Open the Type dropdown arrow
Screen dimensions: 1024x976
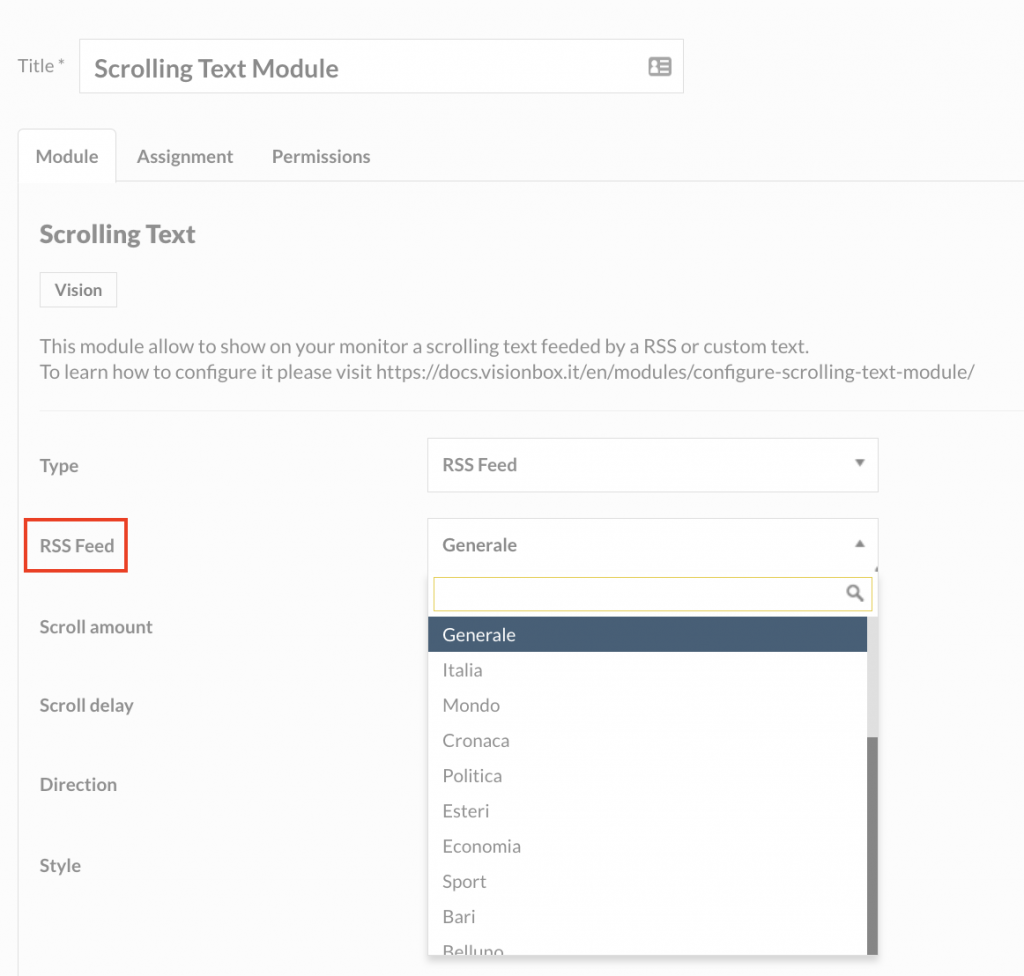860,463
